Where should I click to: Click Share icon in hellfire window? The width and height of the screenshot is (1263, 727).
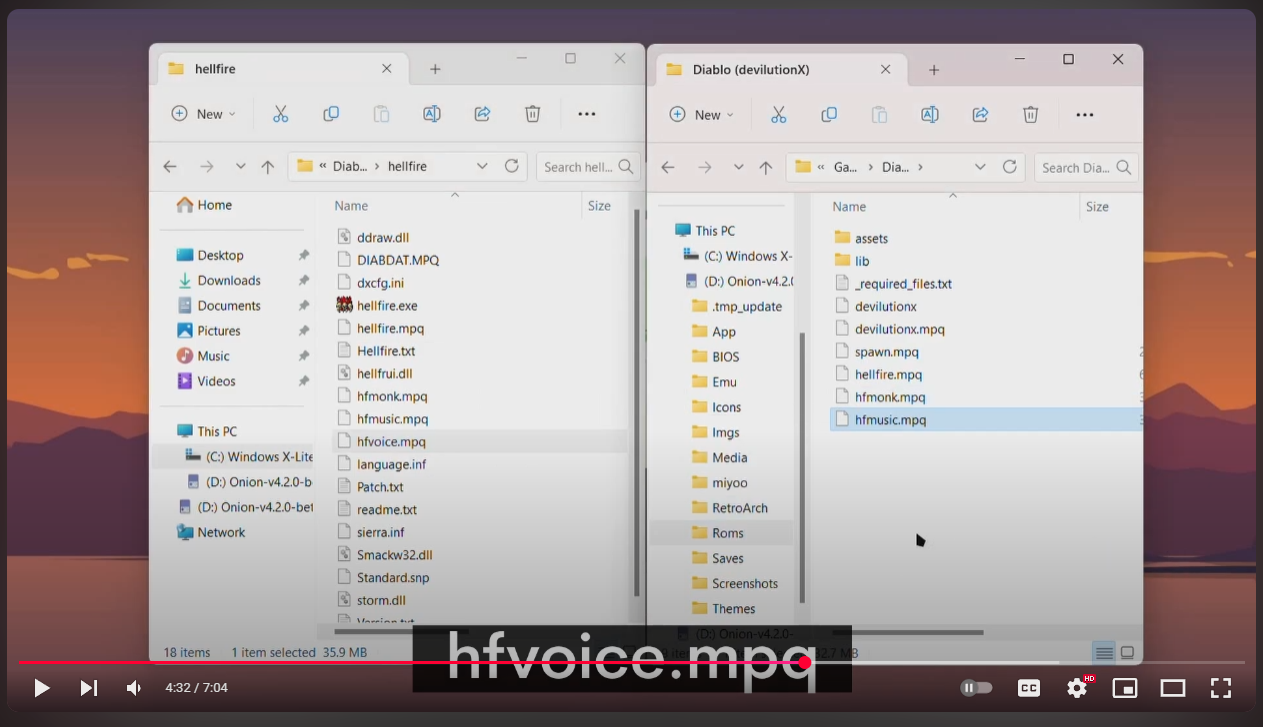tap(482, 114)
